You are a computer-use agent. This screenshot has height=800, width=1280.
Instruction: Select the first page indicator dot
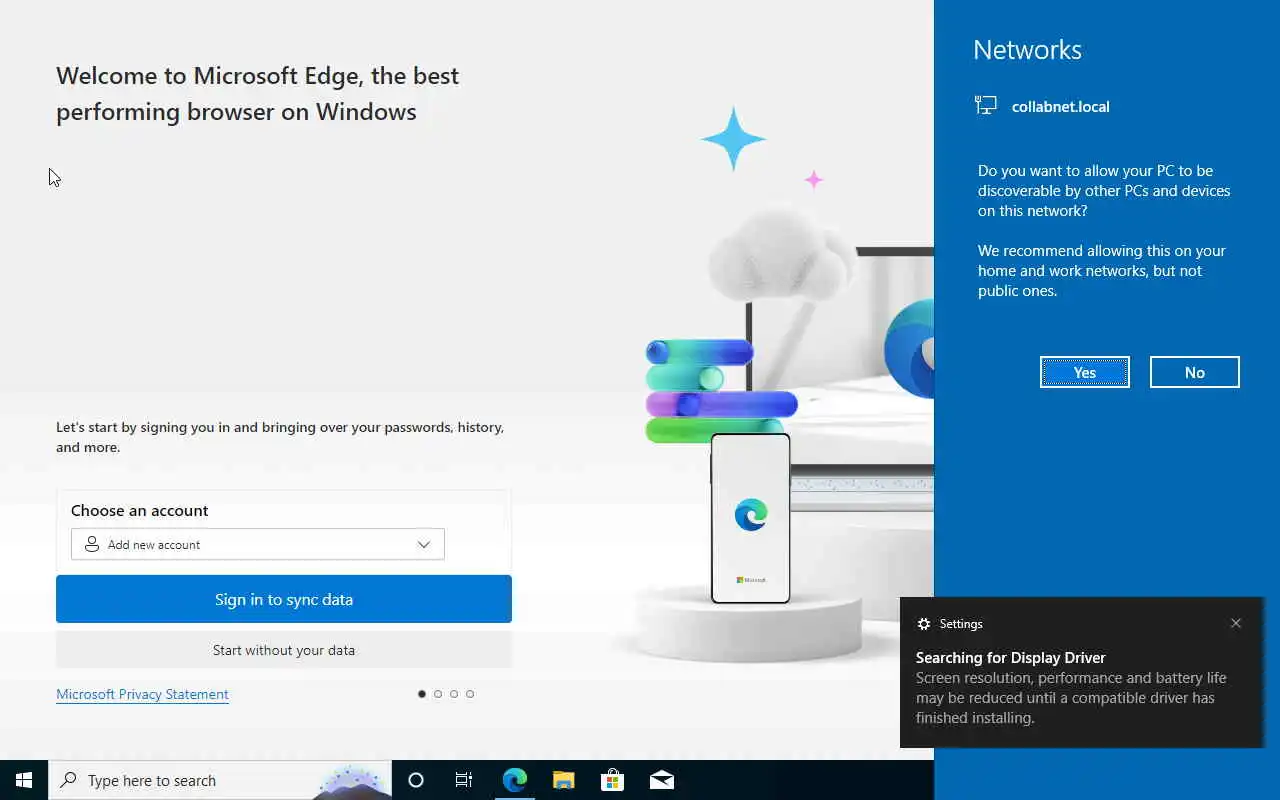coord(422,694)
